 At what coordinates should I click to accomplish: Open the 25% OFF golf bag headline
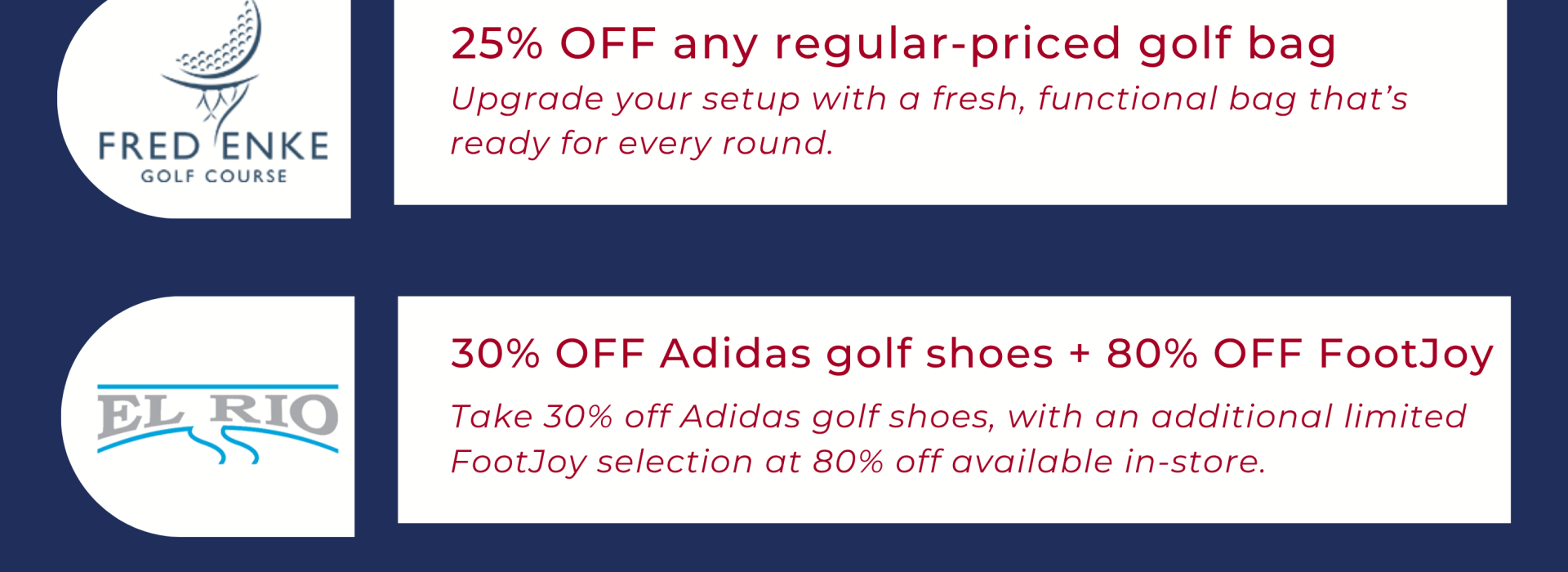pos(893,45)
